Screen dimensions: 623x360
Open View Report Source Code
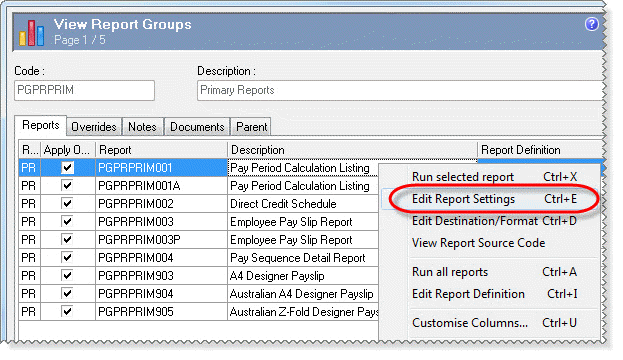(x=490, y=243)
